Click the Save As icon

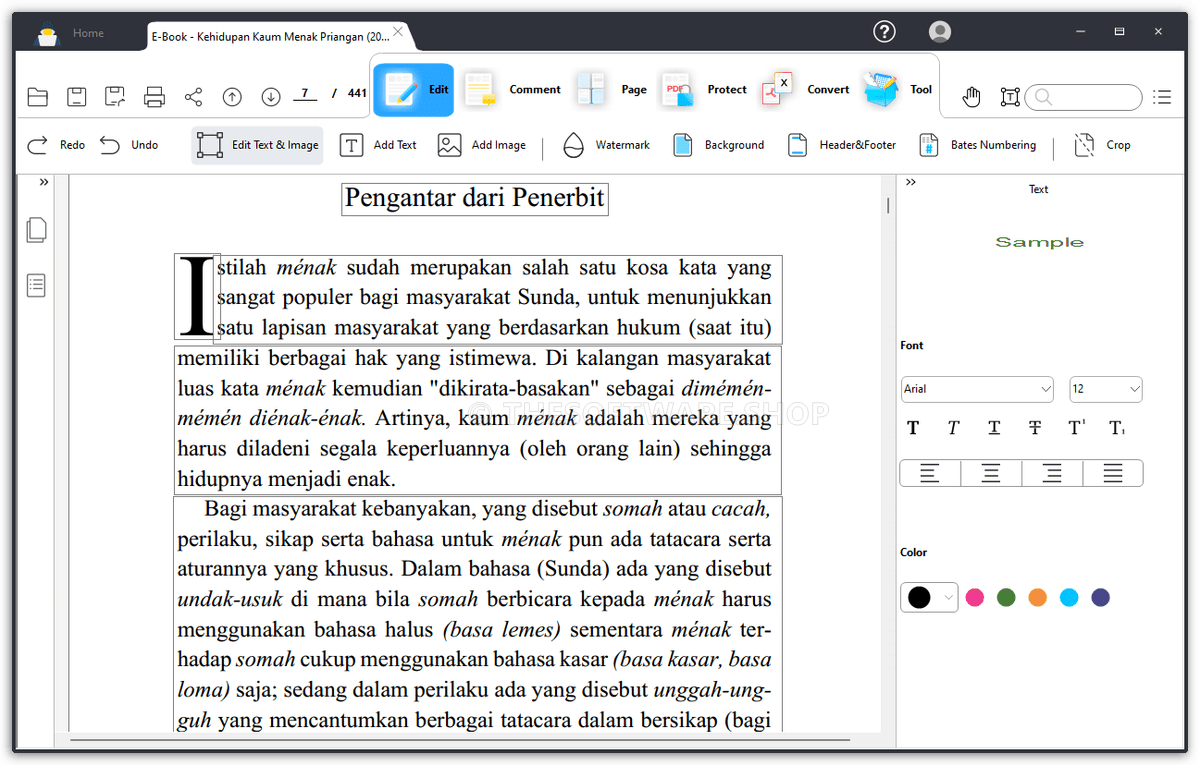coord(115,97)
